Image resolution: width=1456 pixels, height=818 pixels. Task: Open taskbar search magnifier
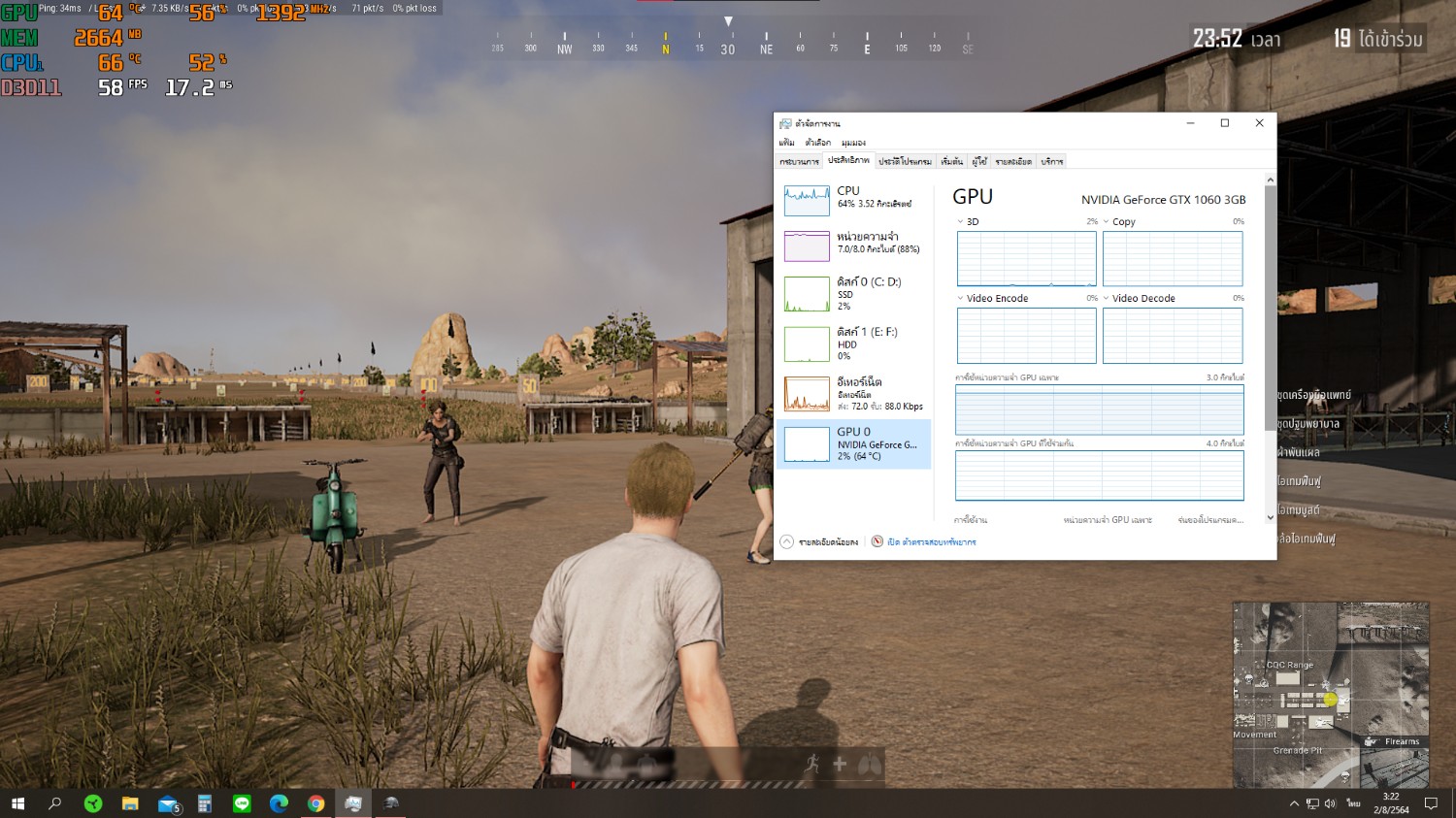click(x=54, y=803)
